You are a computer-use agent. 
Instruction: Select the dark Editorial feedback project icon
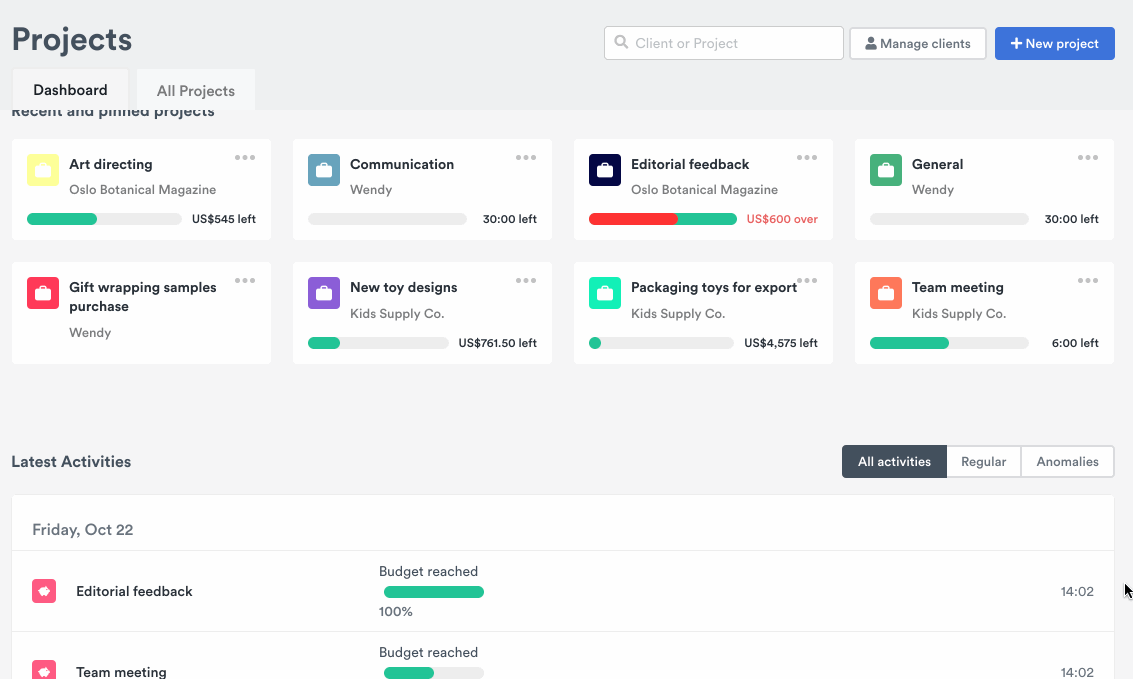pos(604,170)
